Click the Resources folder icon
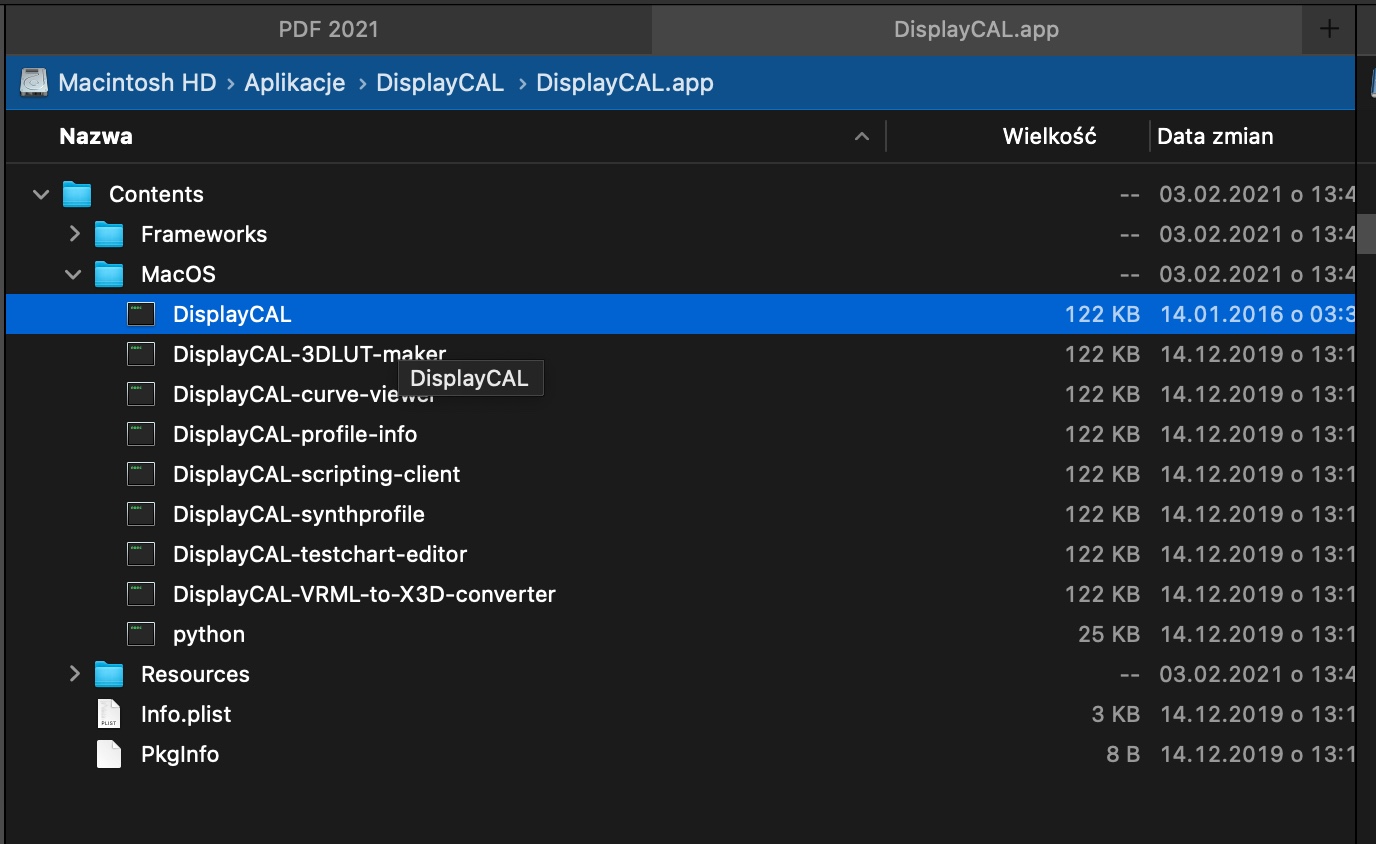 click(109, 674)
